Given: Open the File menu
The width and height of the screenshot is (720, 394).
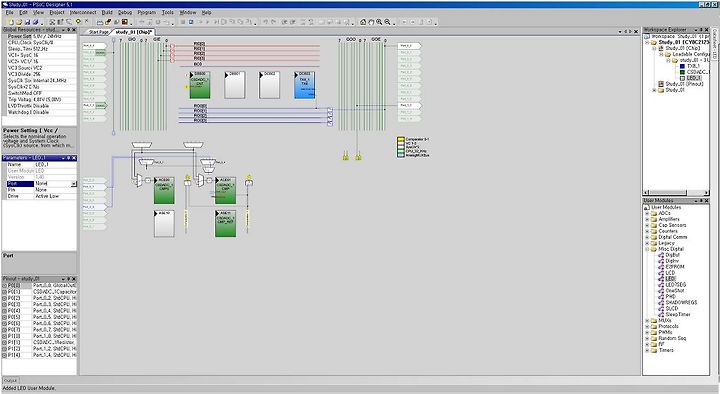Looking at the screenshot, I should click(x=9, y=12).
